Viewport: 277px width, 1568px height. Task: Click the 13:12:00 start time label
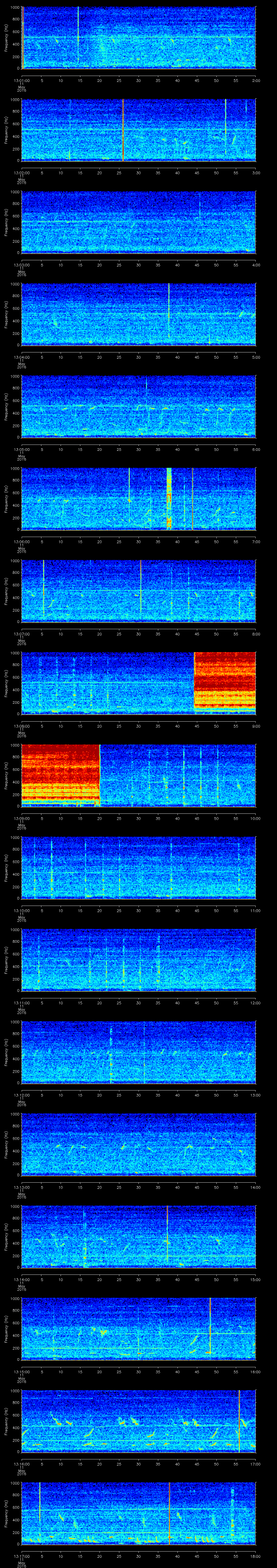21,1095
